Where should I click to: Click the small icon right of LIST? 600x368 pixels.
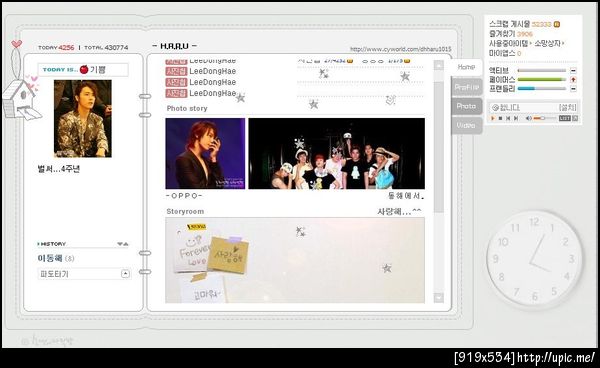(x=574, y=119)
